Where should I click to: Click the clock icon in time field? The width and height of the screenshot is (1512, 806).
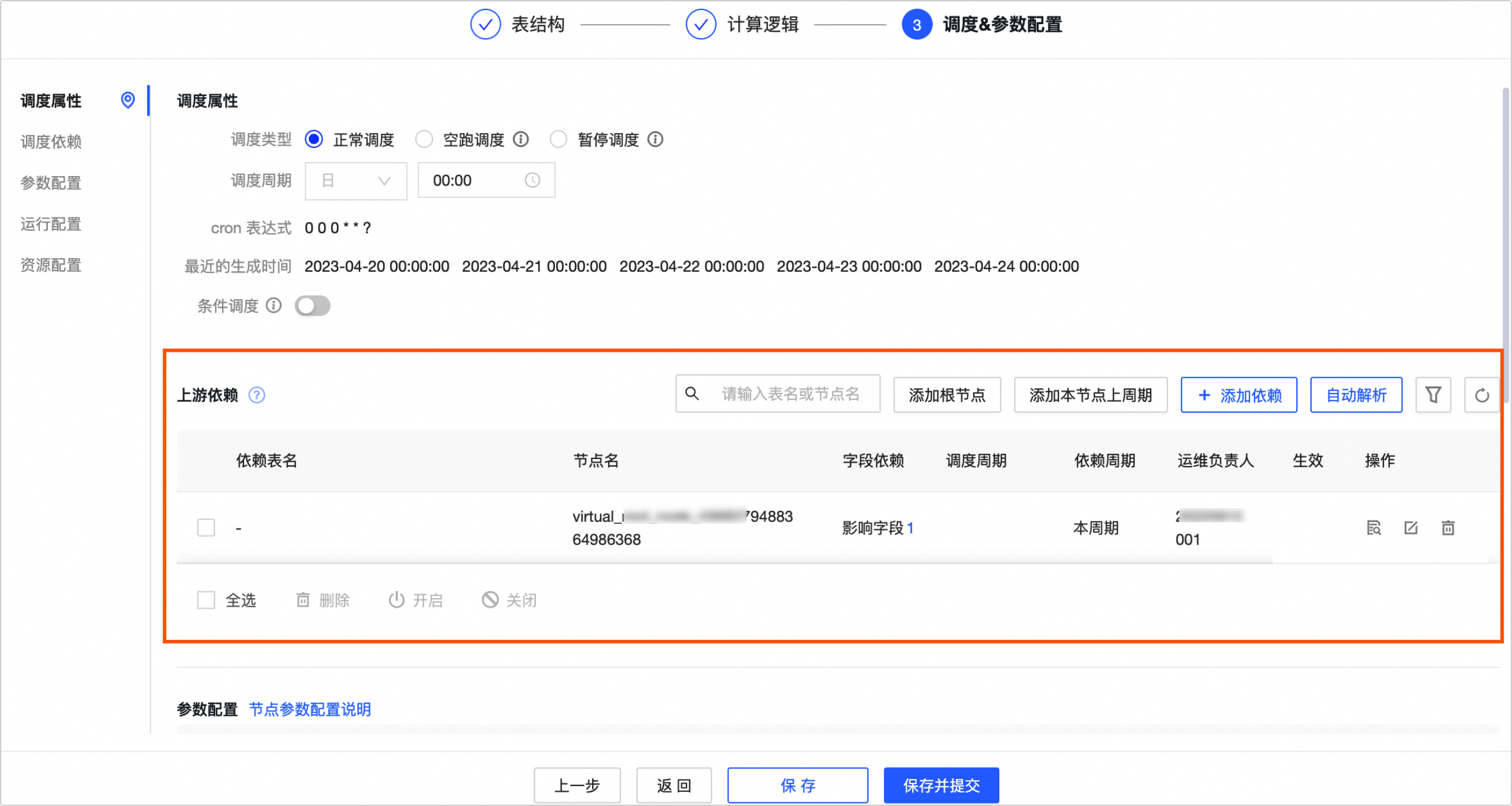[x=532, y=180]
